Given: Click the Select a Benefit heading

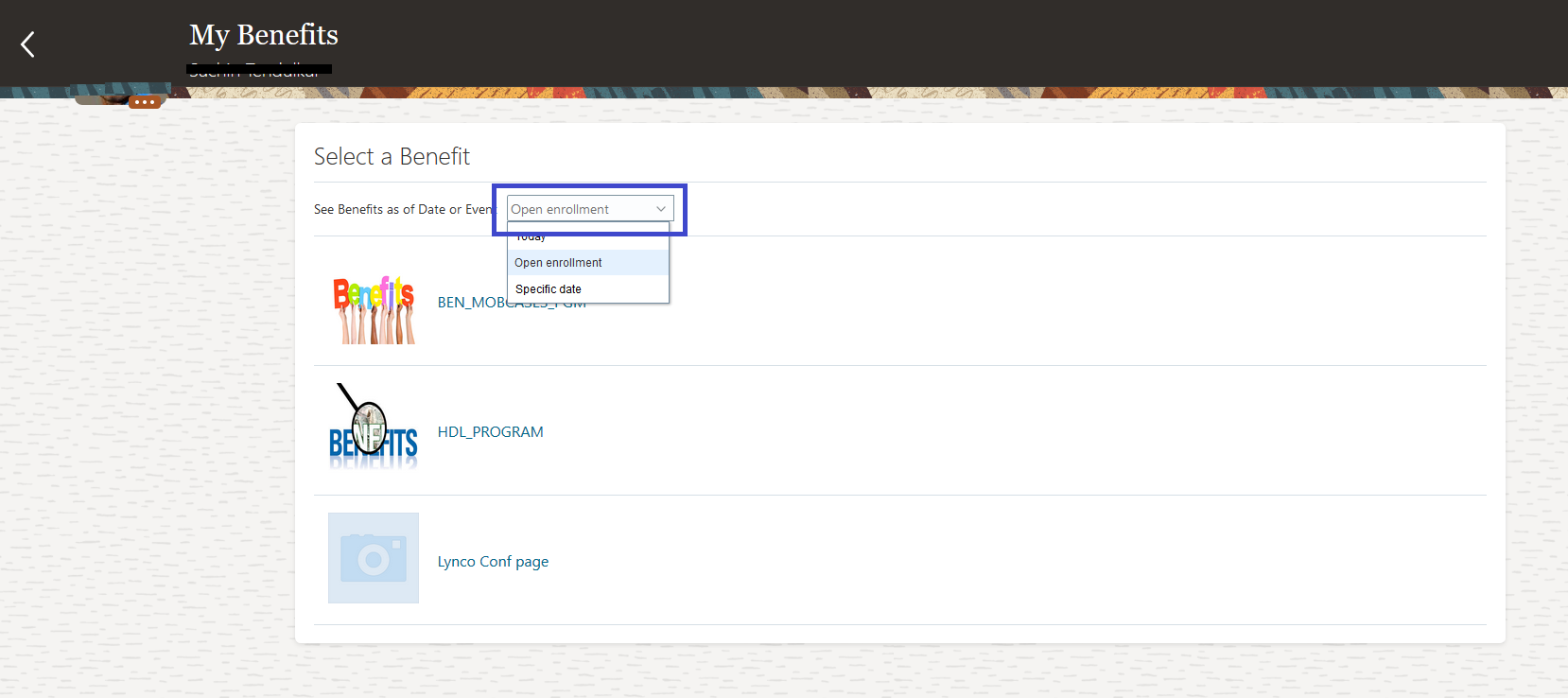Looking at the screenshot, I should pyautogui.click(x=392, y=157).
